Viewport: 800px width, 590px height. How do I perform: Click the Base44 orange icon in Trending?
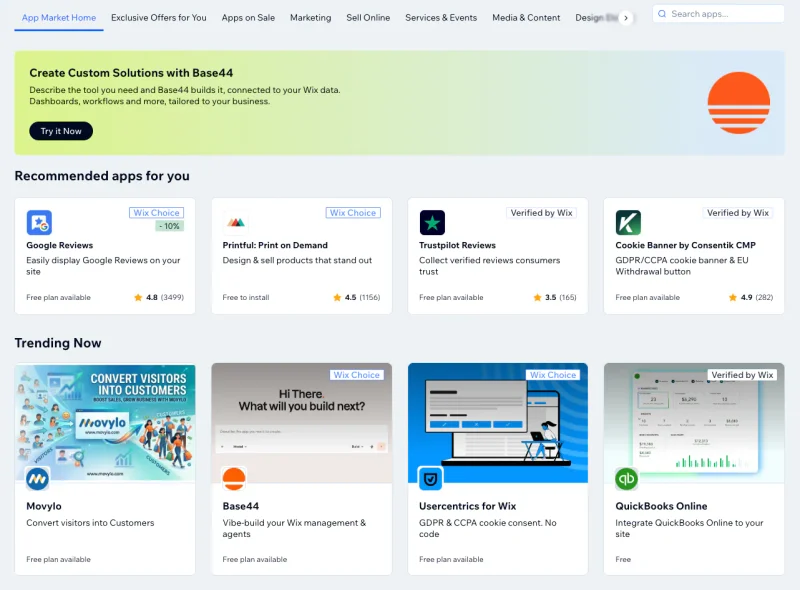point(234,479)
